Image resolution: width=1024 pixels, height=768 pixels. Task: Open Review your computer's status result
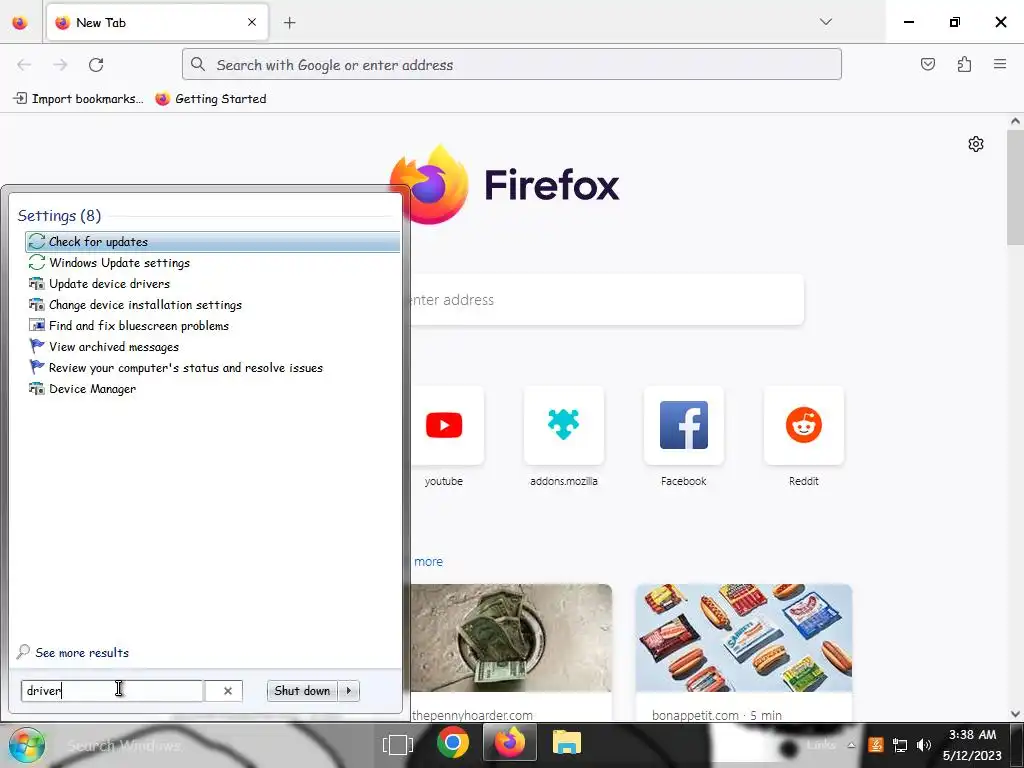[213, 367]
